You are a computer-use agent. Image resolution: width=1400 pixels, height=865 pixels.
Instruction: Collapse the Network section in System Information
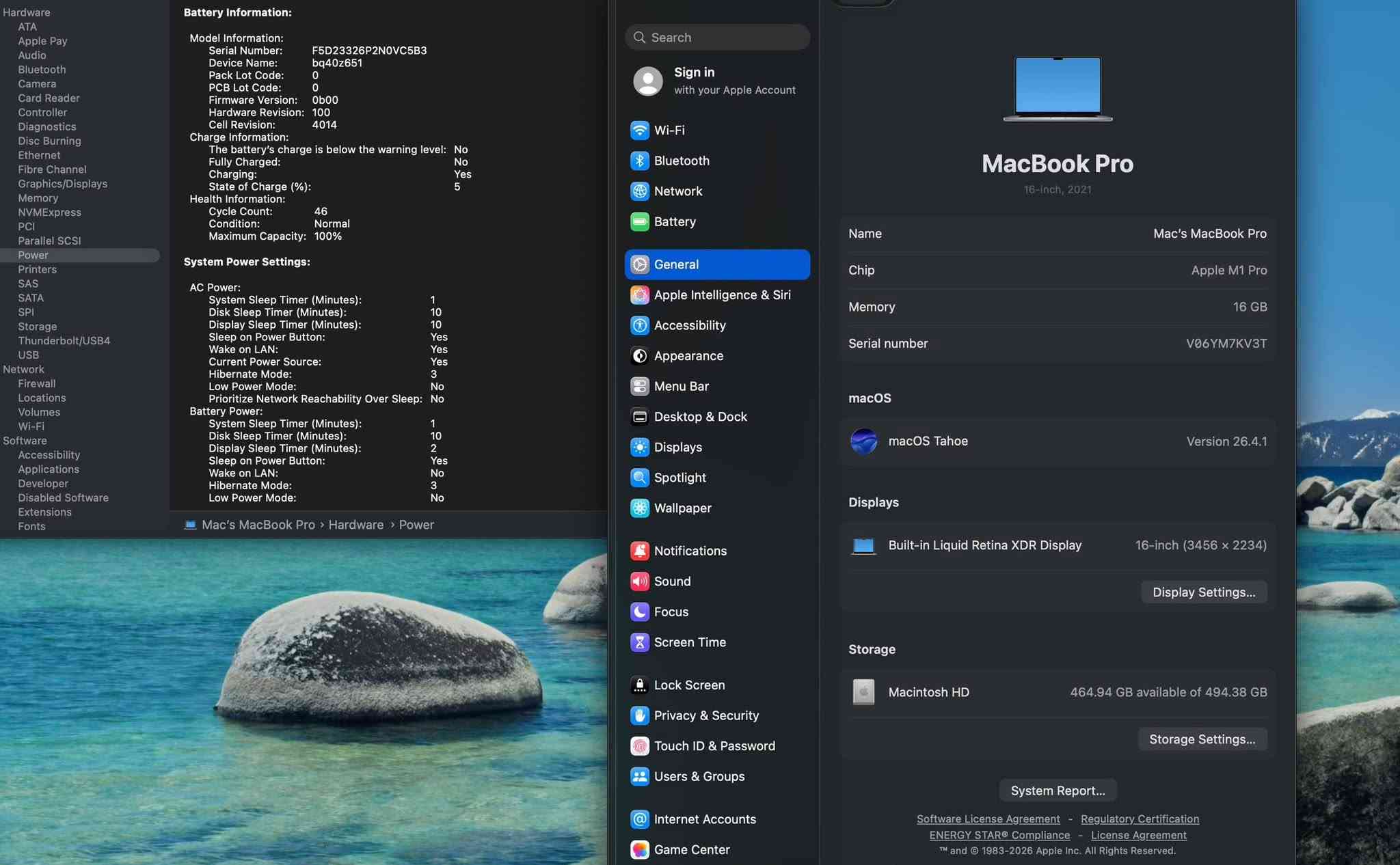point(23,370)
